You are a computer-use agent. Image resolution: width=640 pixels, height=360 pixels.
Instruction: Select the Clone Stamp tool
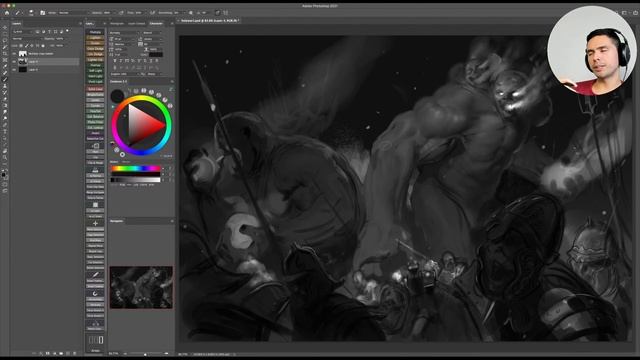[x=5, y=86]
